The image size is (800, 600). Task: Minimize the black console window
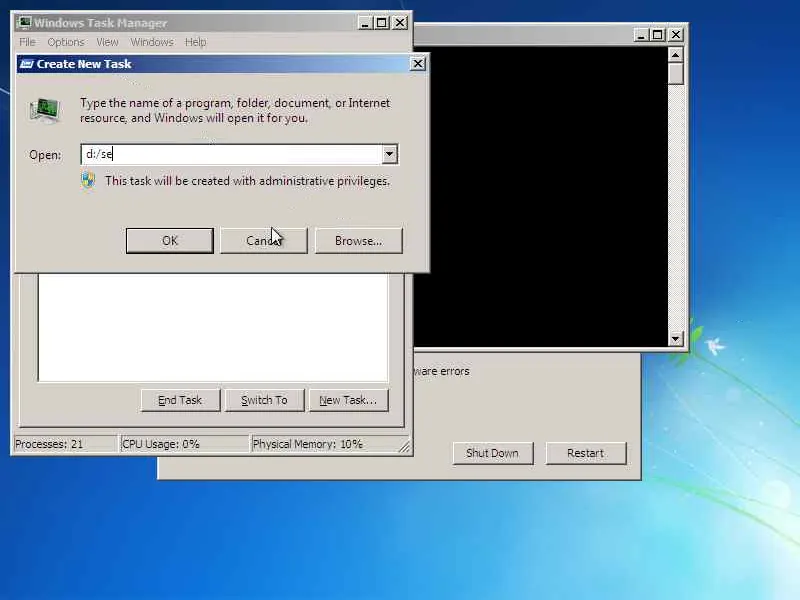(641, 35)
